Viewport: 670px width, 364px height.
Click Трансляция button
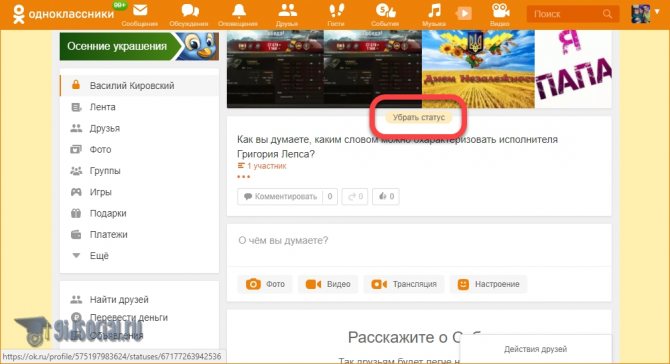[404, 284]
